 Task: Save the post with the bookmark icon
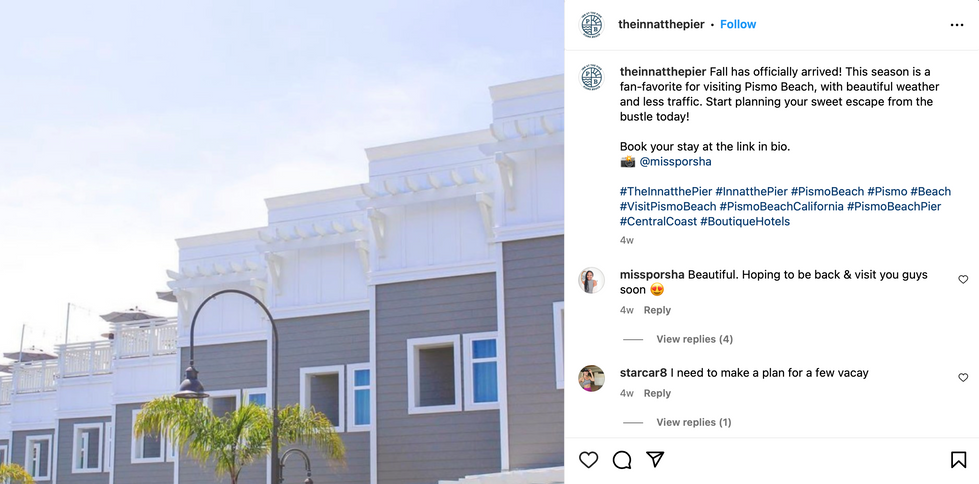(x=958, y=460)
